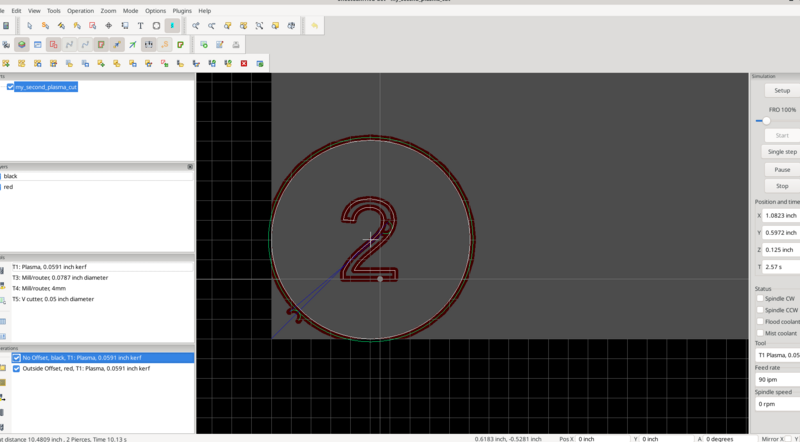Click the simulation Pause button
The height and width of the screenshot is (442, 800).
[782, 169]
